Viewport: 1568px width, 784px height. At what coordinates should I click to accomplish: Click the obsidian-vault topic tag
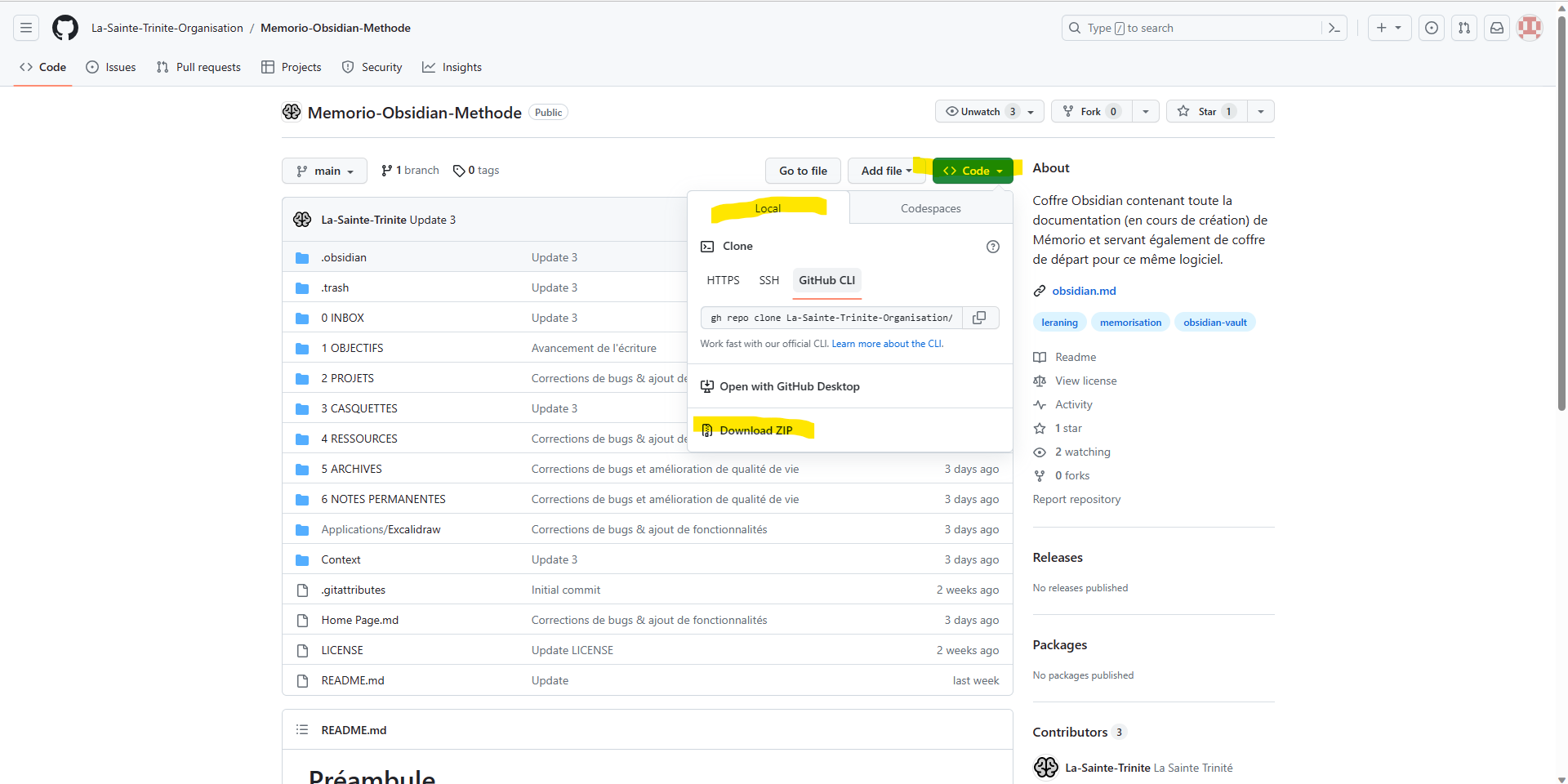tap(1215, 323)
